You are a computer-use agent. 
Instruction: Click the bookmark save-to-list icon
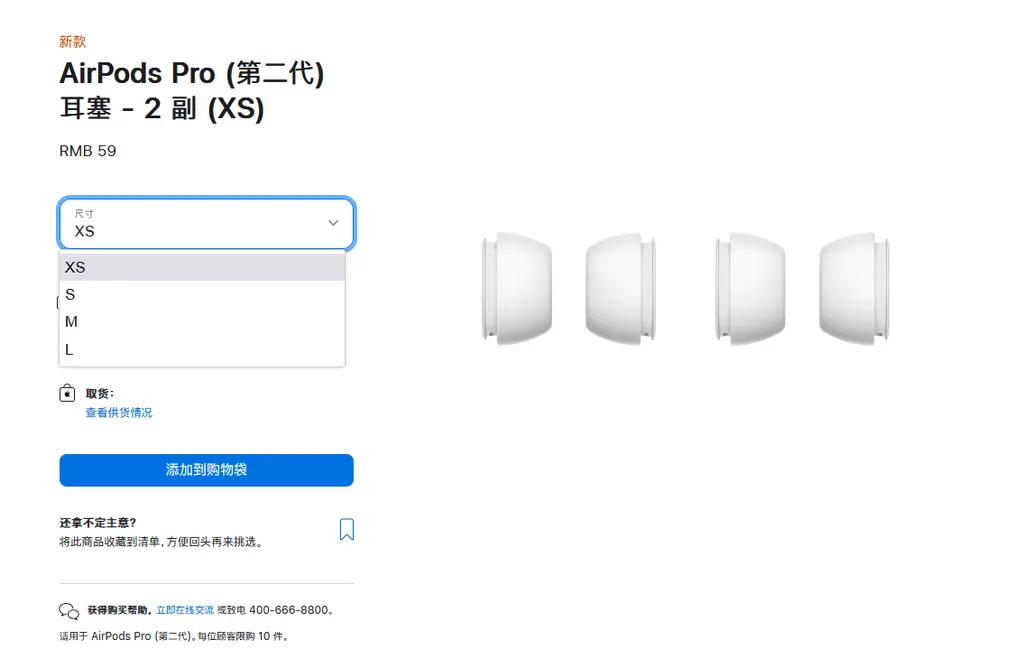pyautogui.click(x=346, y=529)
